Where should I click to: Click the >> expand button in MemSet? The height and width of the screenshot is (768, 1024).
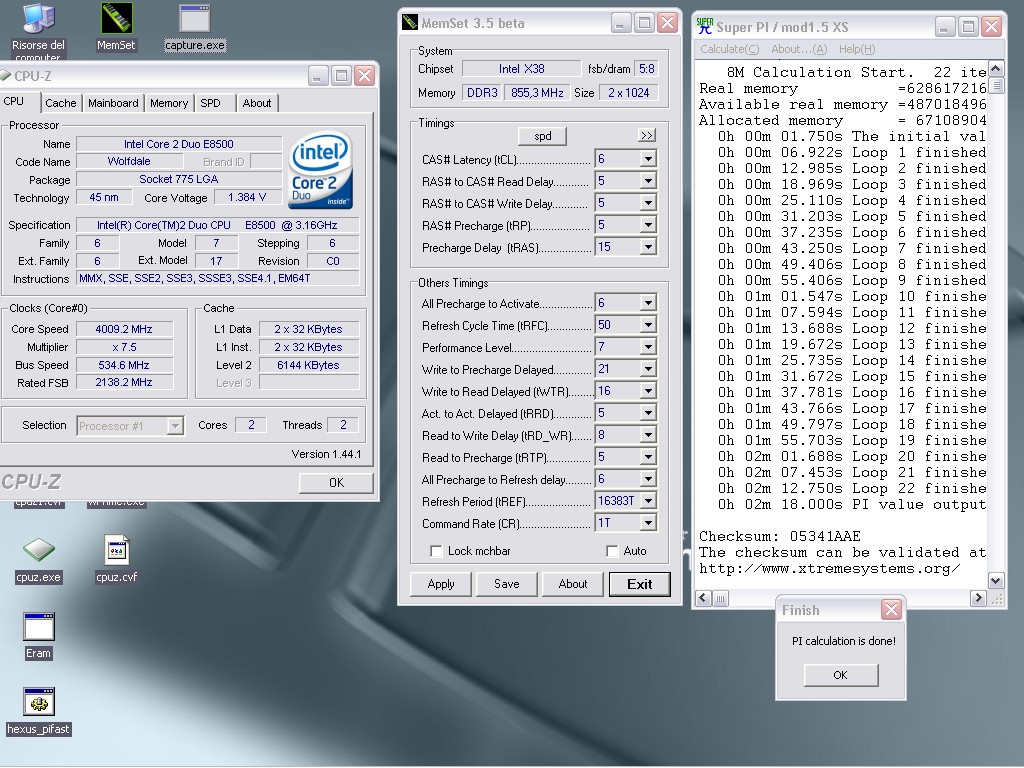coord(647,135)
